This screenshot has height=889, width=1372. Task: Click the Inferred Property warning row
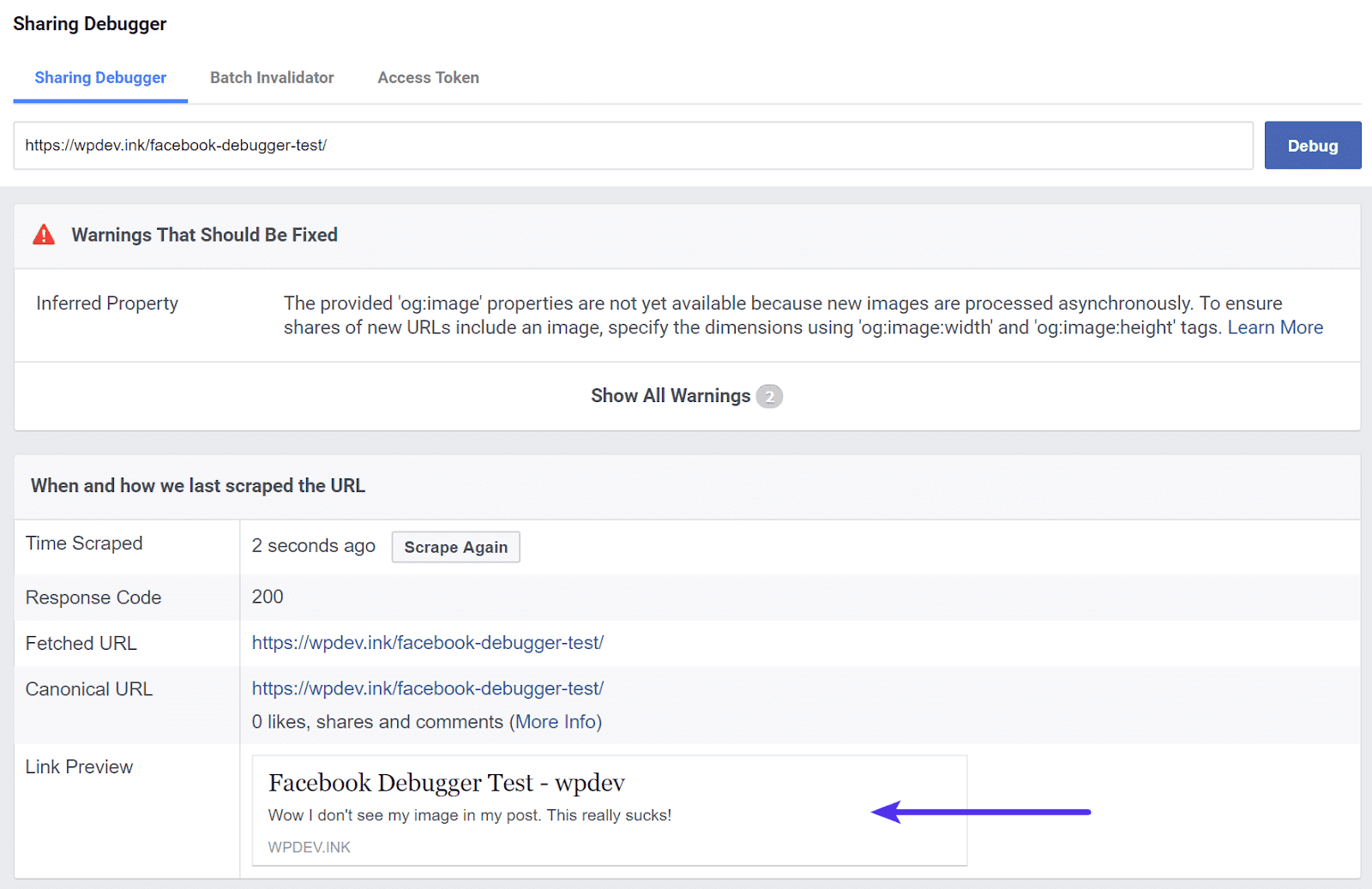(106, 303)
